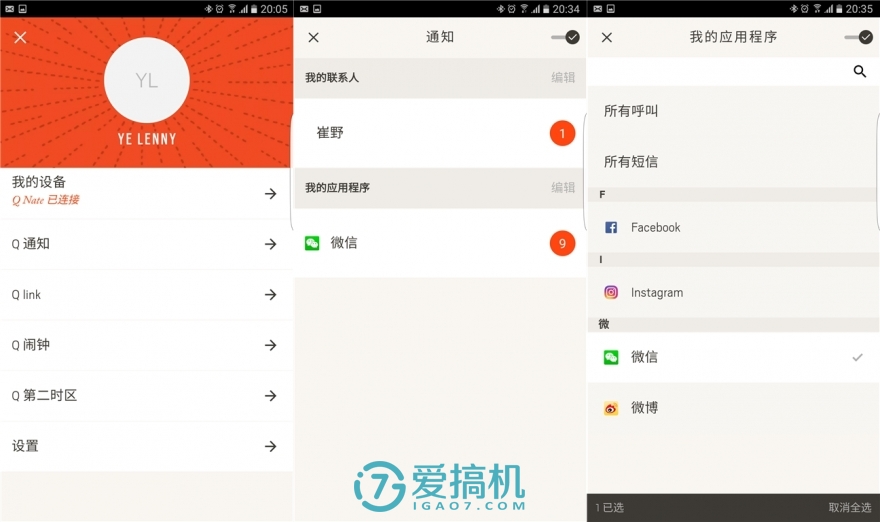Open the arrow next to 我的设备
This screenshot has height=522, width=880.
(x=271, y=194)
